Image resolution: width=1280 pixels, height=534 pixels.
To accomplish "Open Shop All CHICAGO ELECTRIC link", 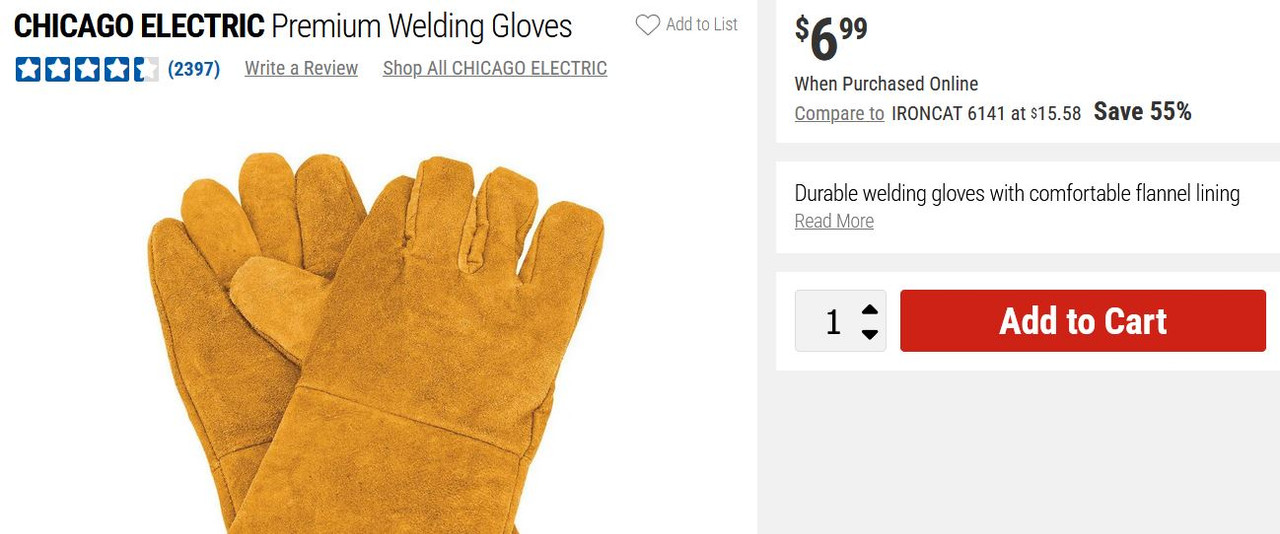I will pos(495,69).
